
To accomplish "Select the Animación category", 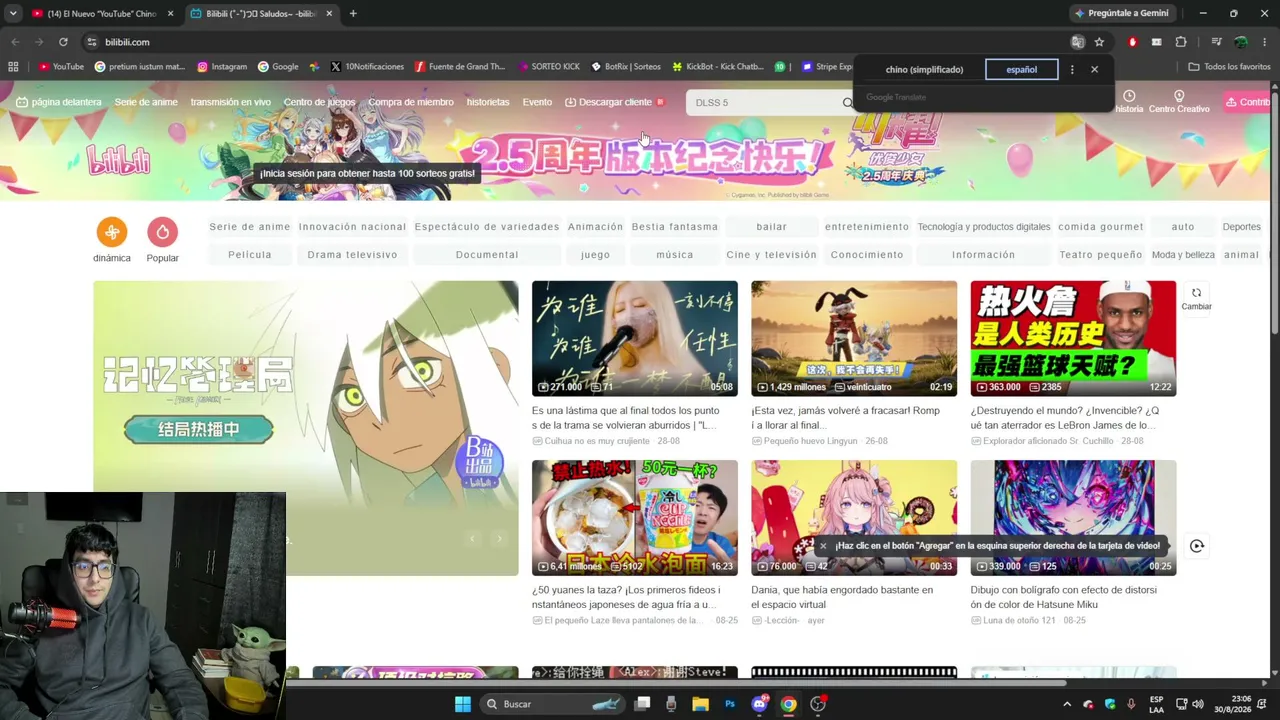I will pos(595,227).
